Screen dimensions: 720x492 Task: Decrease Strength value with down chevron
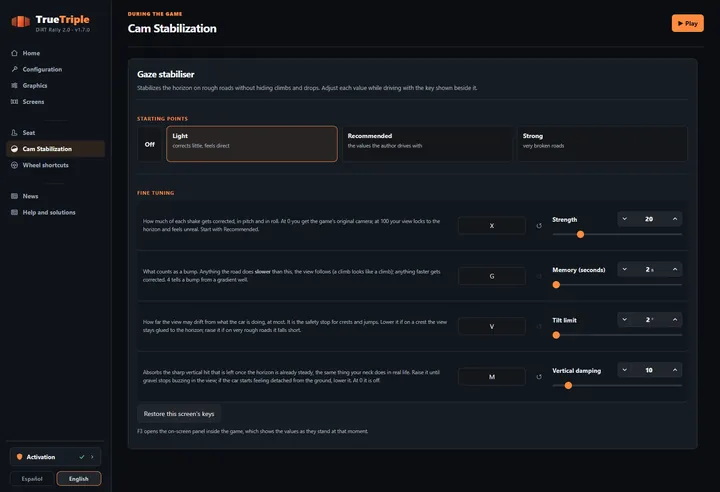(624, 219)
